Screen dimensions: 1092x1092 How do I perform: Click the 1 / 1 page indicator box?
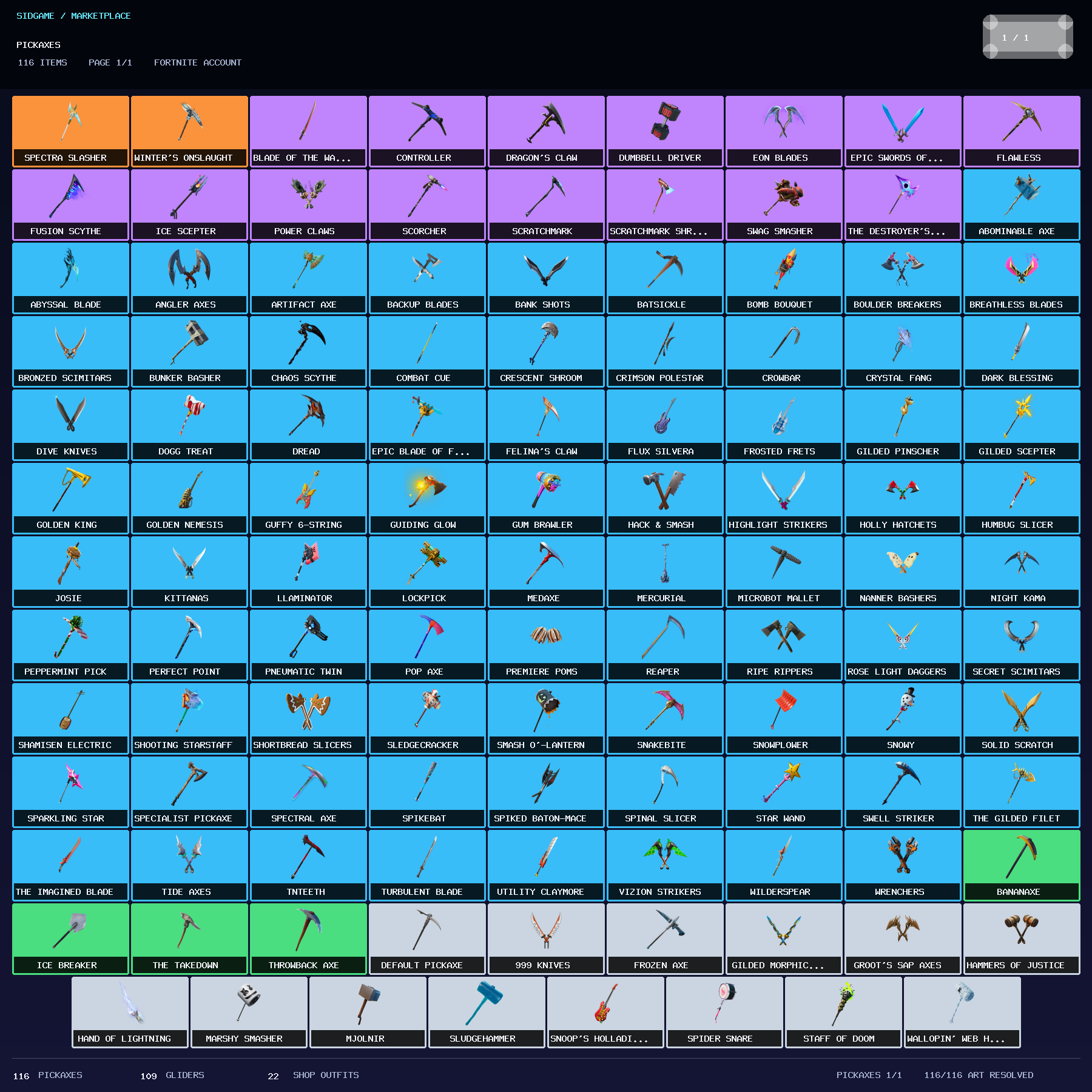tap(1028, 37)
